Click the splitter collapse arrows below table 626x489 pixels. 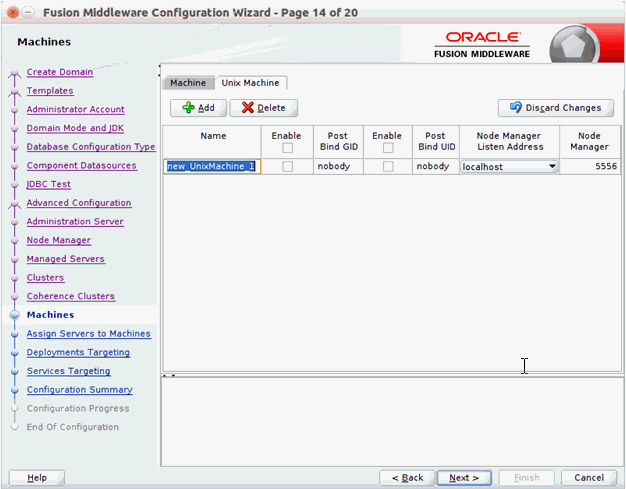click(x=169, y=376)
